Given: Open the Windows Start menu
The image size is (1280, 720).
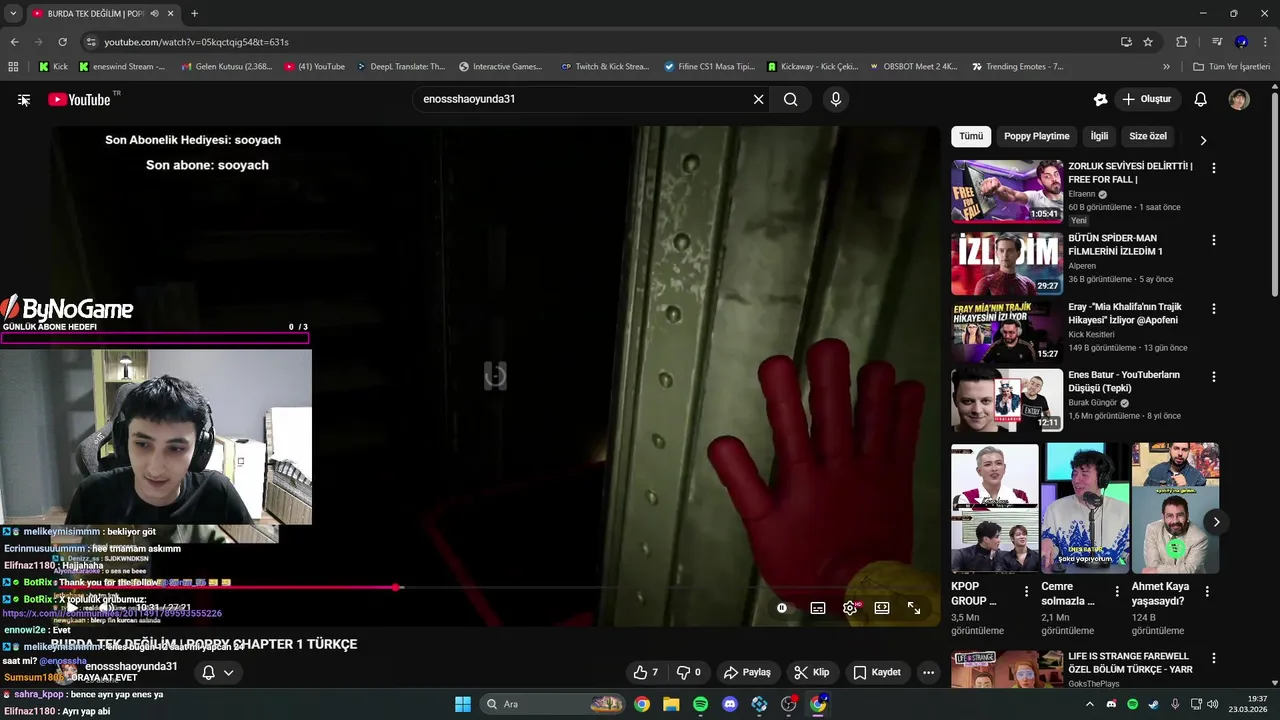Looking at the screenshot, I should pos(463,704).
